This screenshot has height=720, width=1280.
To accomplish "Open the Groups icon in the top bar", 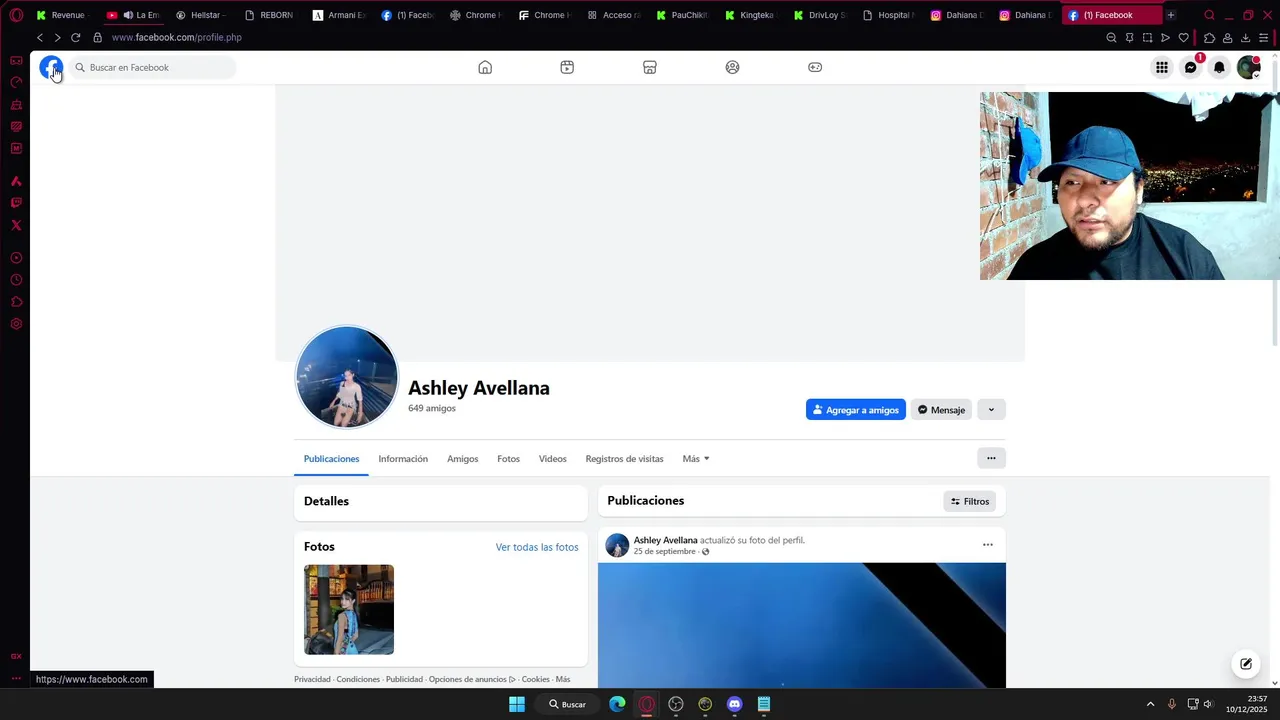I will click(x=732, y=67).
